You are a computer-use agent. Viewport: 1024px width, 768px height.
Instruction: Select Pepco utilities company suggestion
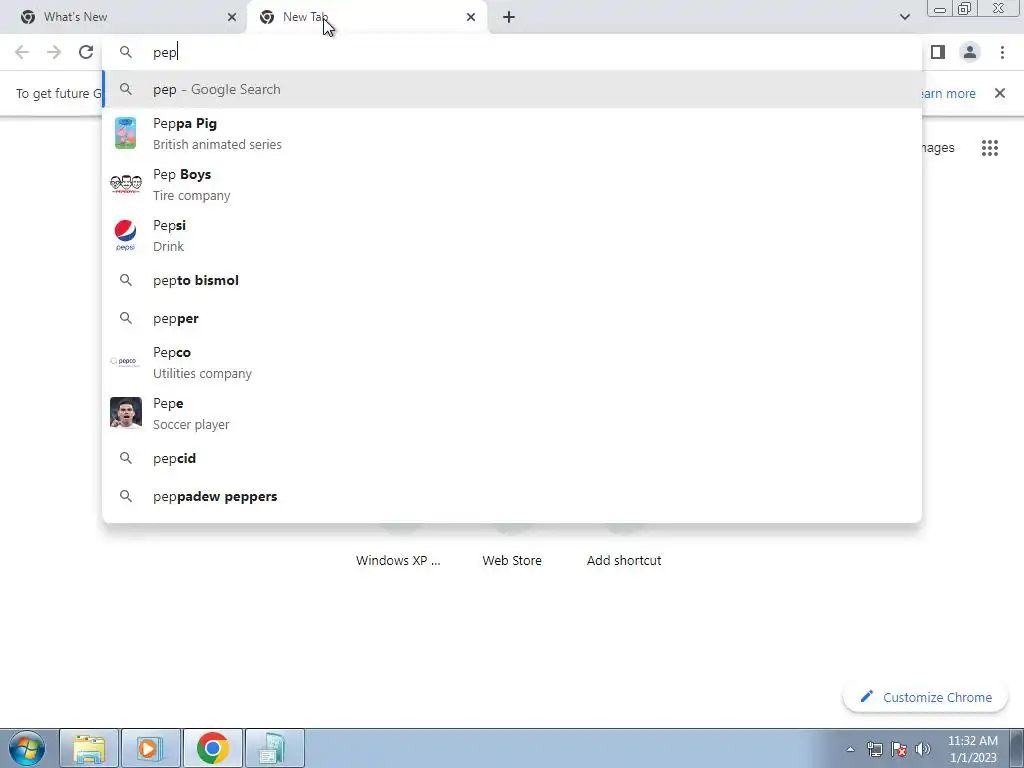[x=512, y=362]
